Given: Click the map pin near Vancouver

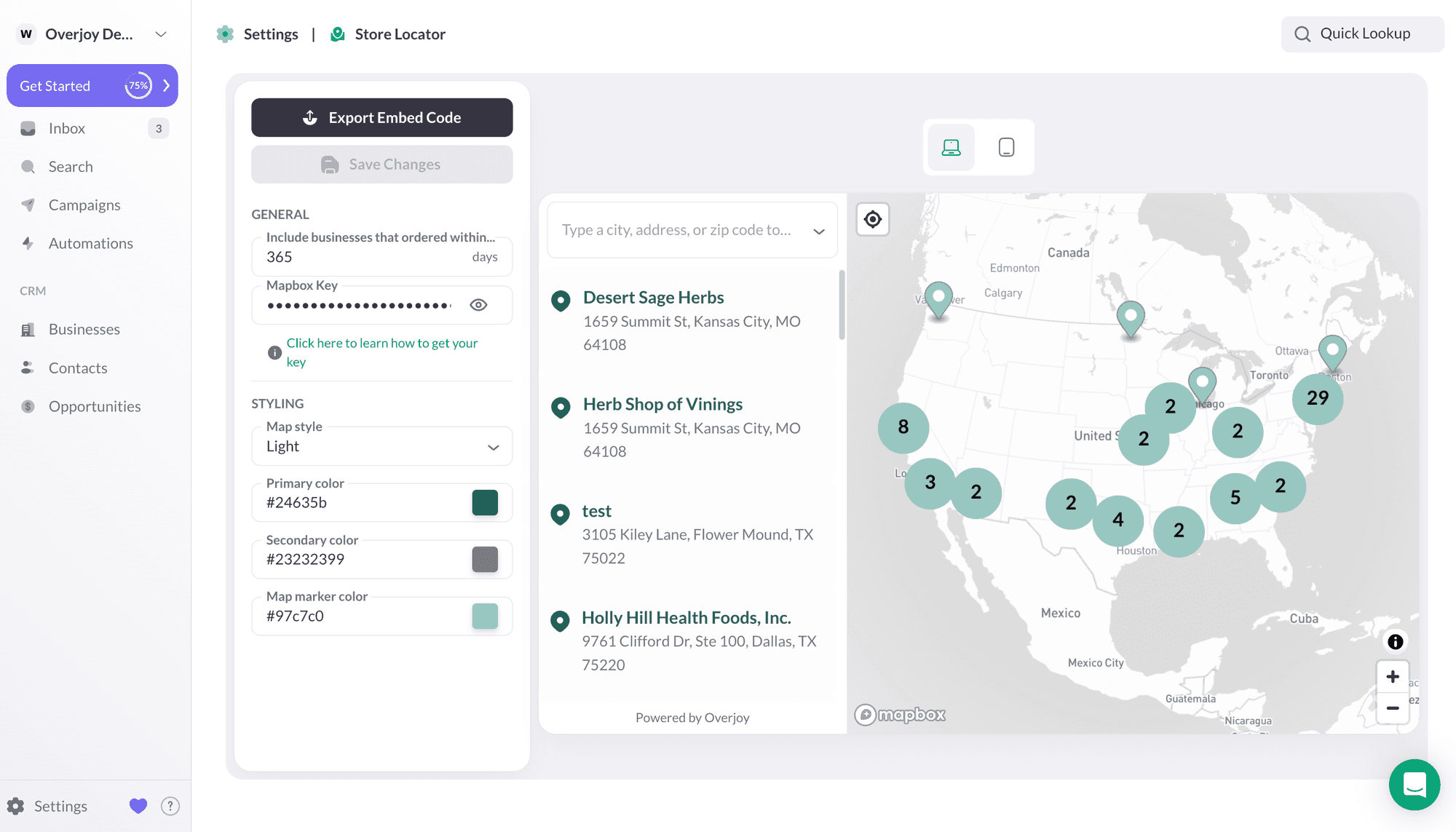Looking at the screenshot, I should 938,300.
